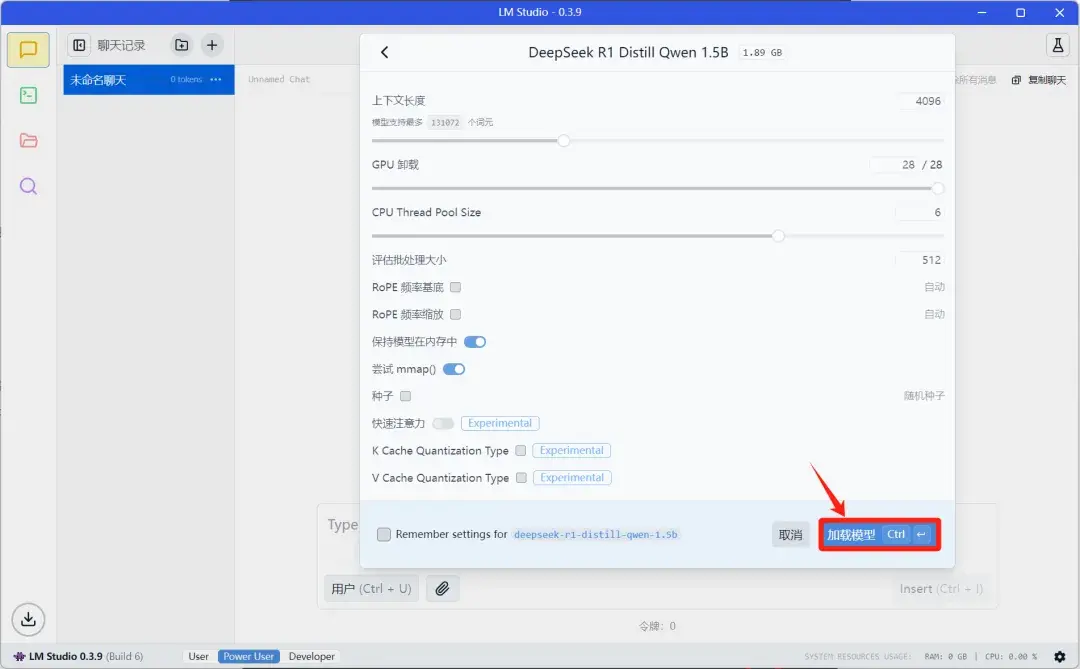Viewport: 1080px width, 669px height.
Task: Click the 复制聊天 copy icon
Action: click(1016, 80)
